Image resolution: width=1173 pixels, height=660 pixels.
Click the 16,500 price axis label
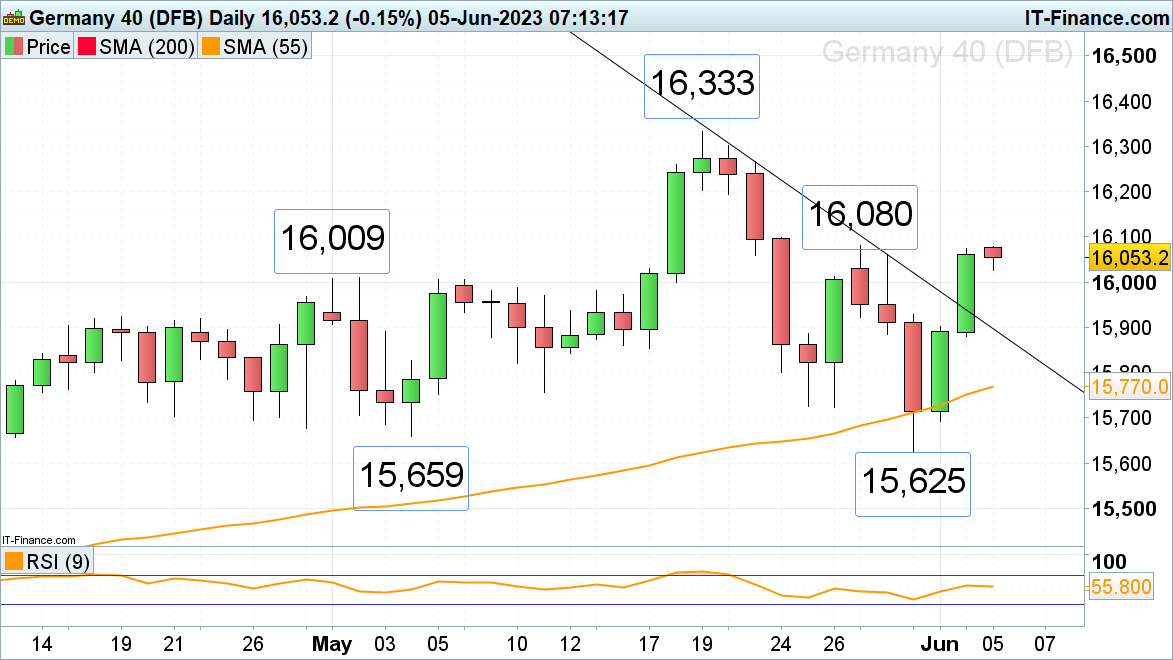coord(1124,56)
